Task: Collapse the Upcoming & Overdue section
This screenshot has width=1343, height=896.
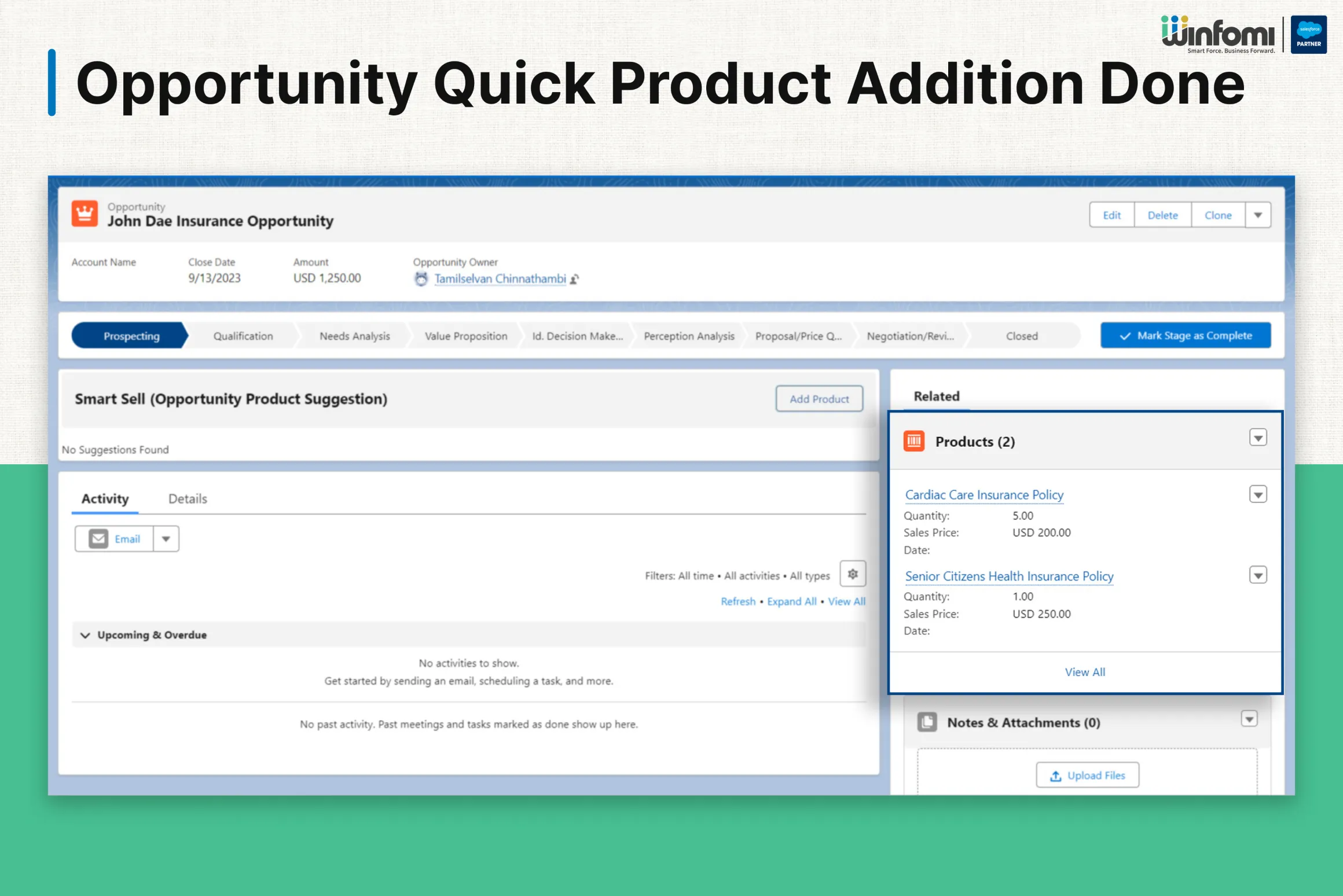Action: tap(86, 635)
